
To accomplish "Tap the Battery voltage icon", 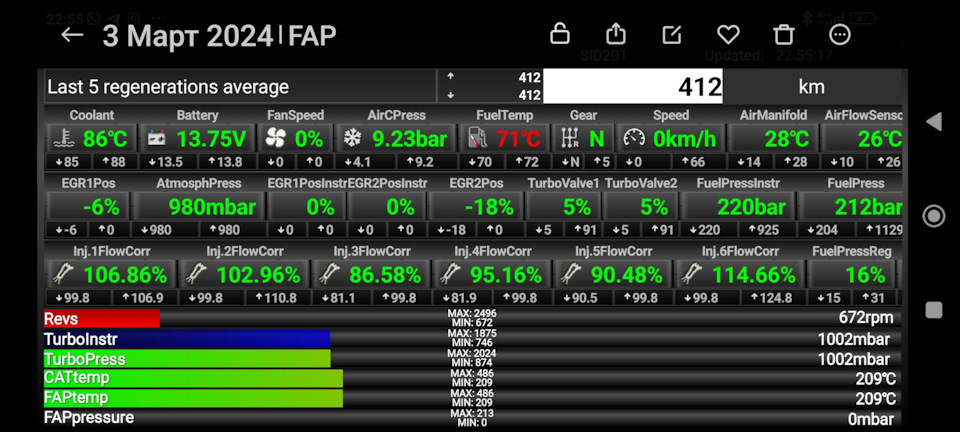I will pyautogui.click(x=158, y=139).
